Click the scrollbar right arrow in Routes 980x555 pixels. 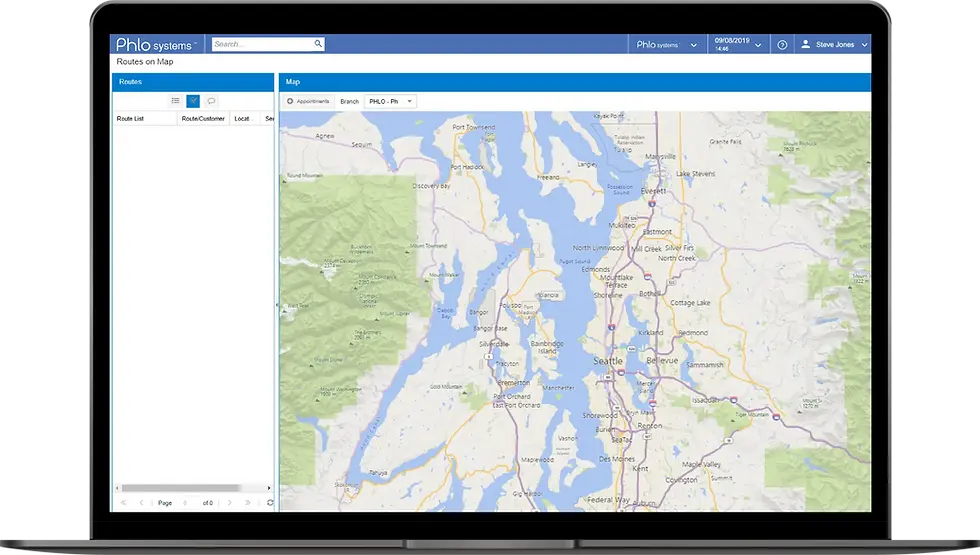(269, 488)
